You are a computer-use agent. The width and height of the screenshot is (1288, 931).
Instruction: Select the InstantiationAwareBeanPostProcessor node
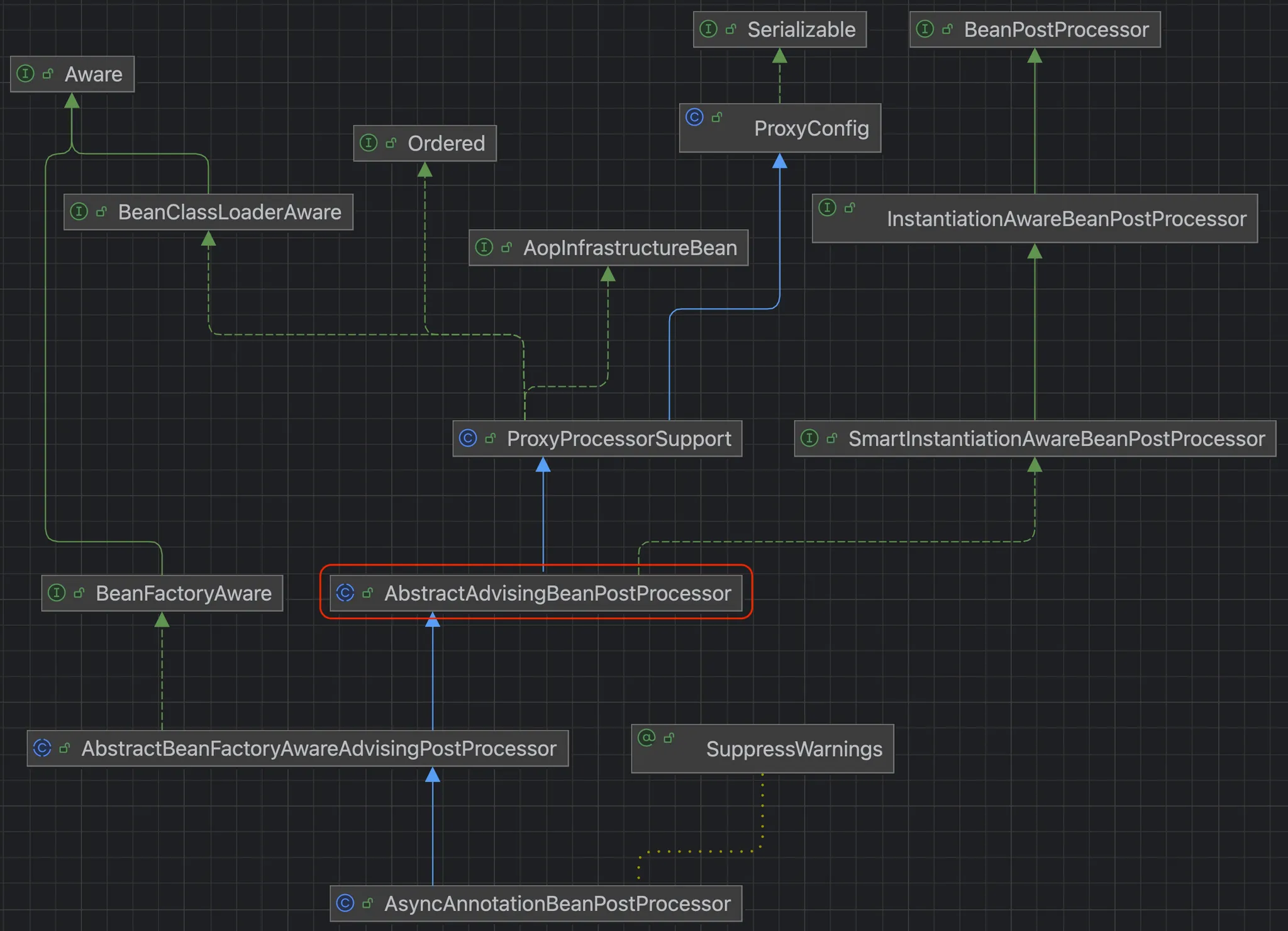(x=1066, y=219)
